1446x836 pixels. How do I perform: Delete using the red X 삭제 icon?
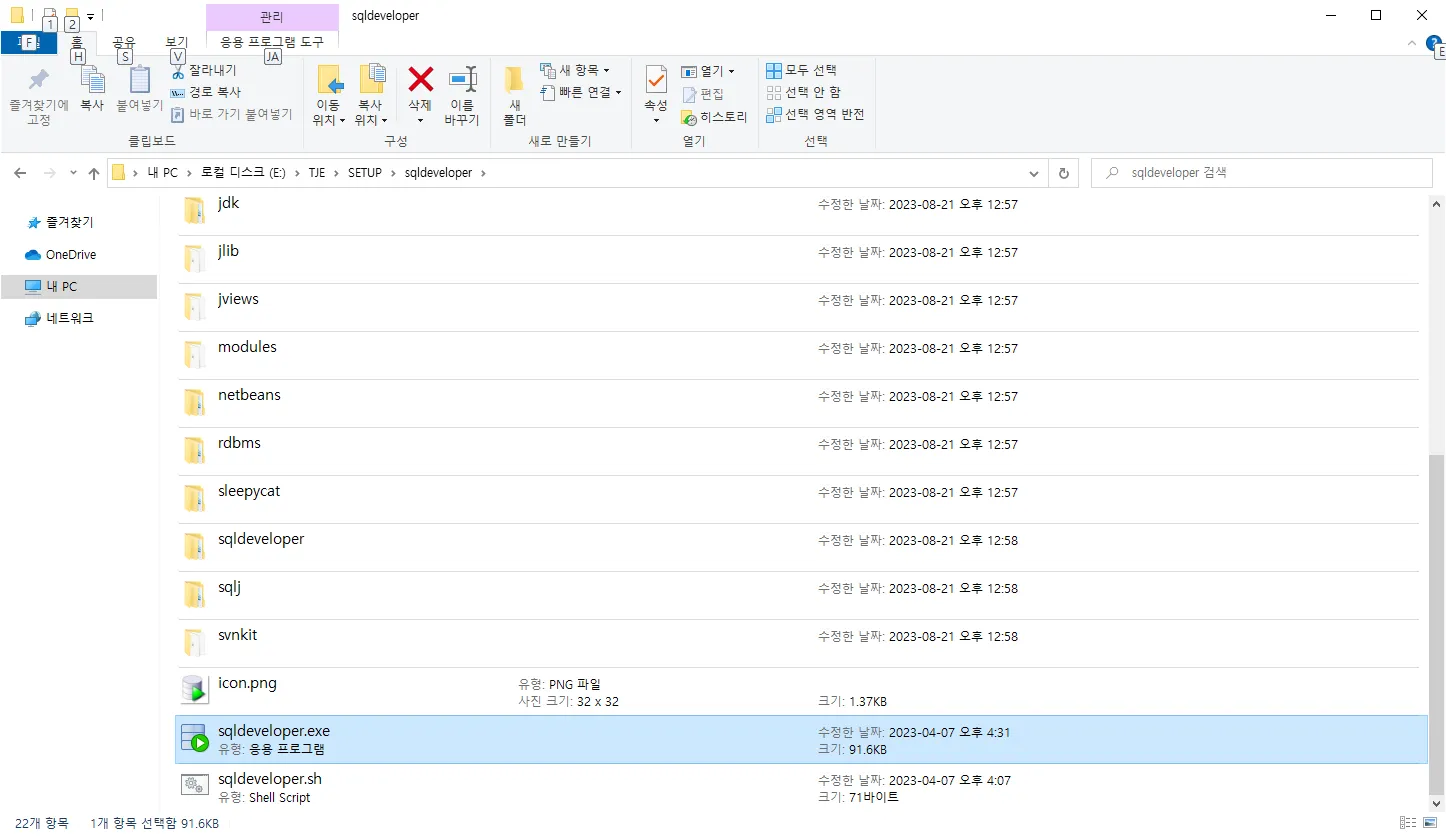[x=420, y=79]
